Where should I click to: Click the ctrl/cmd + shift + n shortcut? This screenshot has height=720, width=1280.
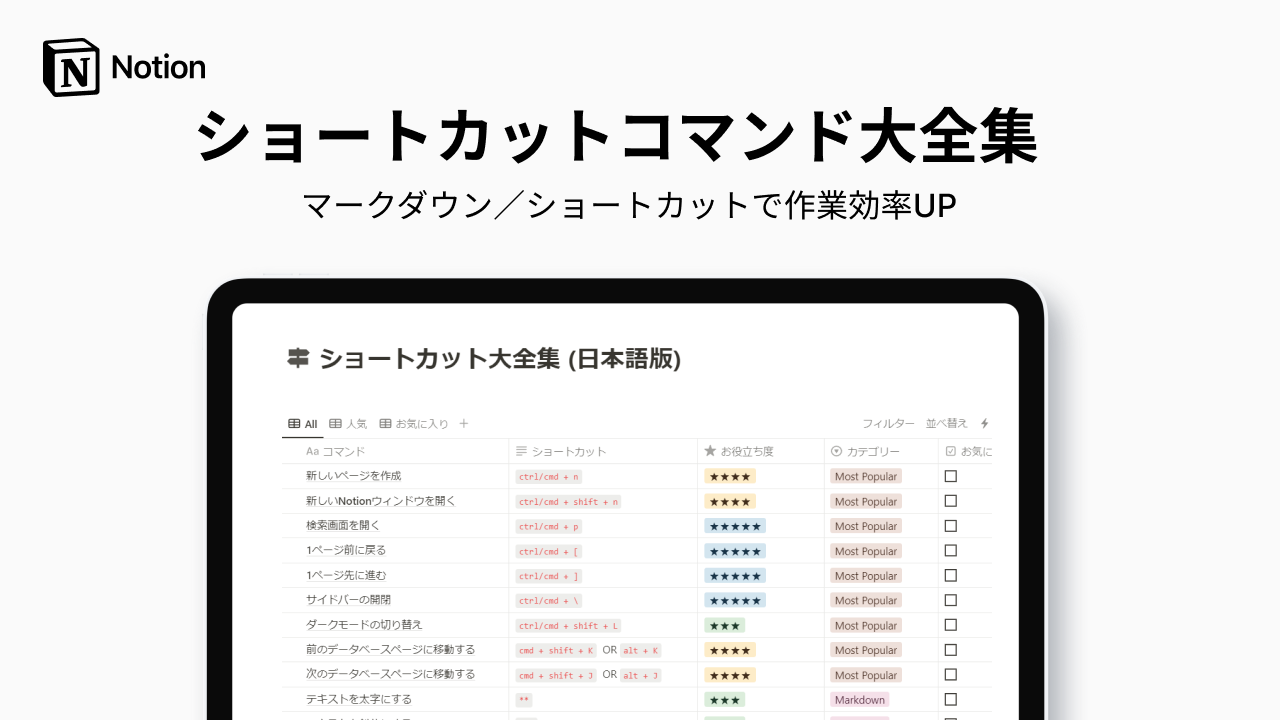point(569,502)
